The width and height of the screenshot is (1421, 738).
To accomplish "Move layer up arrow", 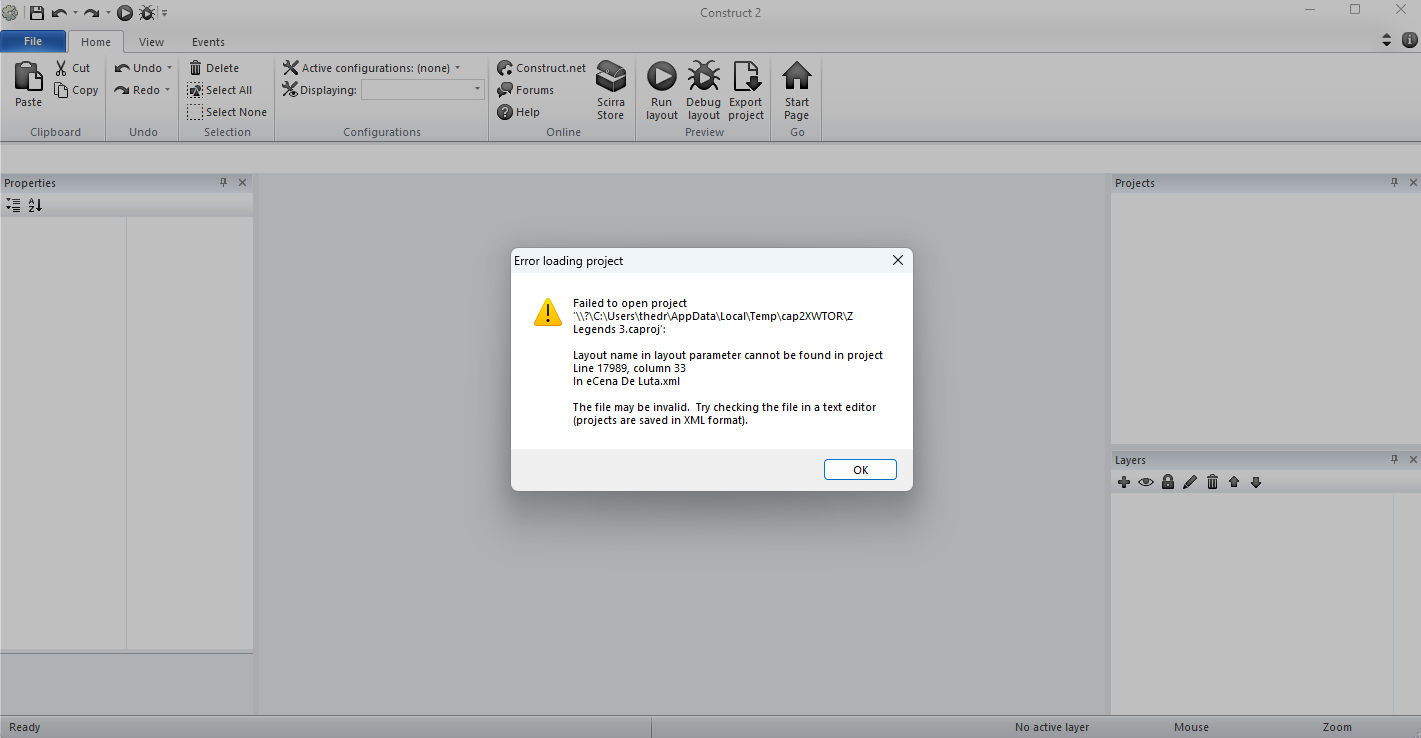I will point(1234,482).
